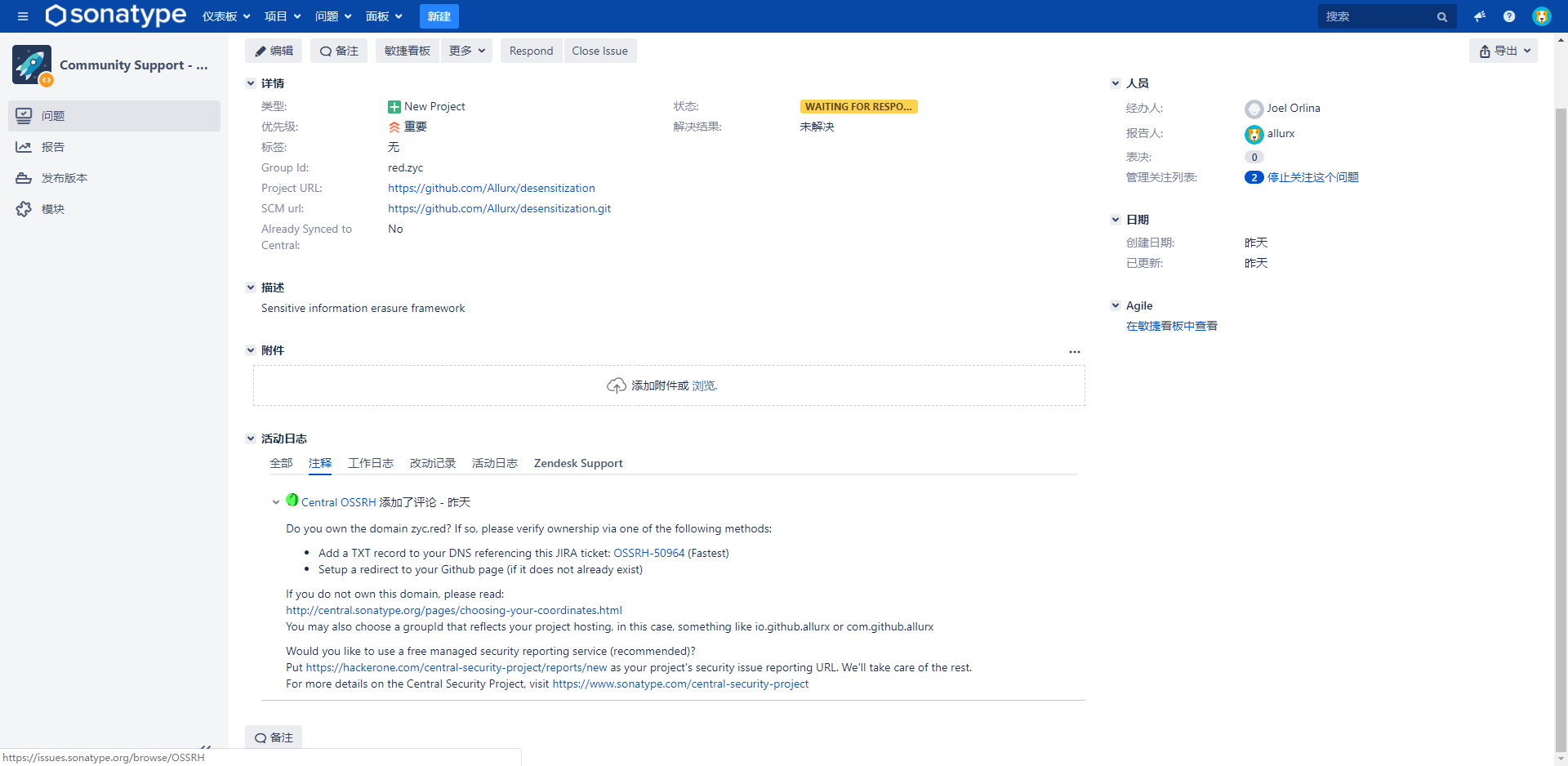Click the attachments three-dot options icon

tap(1074, 352)
